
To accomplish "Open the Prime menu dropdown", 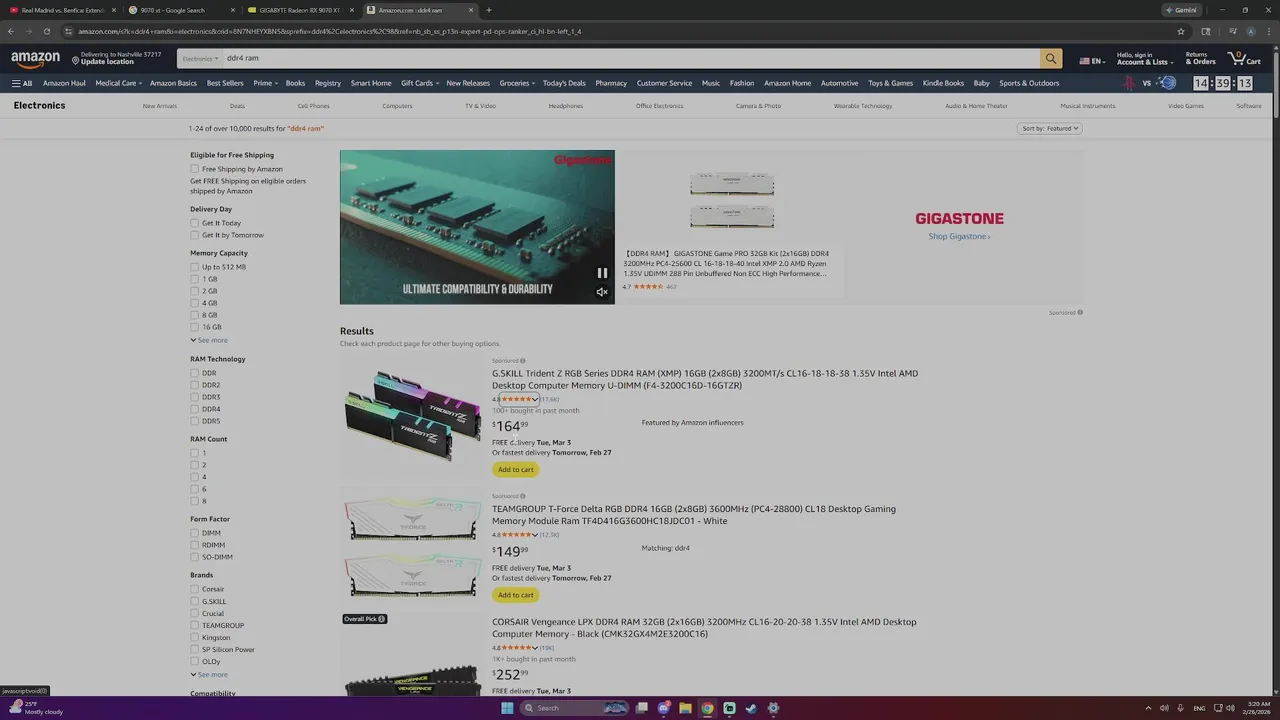I will tap(265, 83).
